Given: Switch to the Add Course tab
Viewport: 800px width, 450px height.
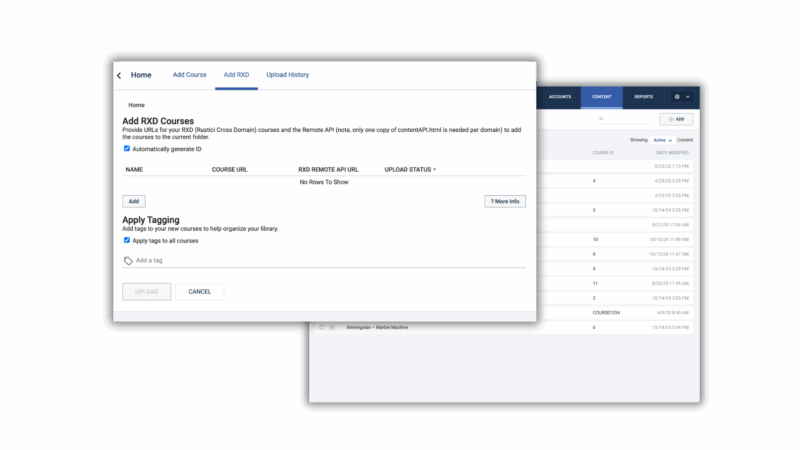Looking at the screenshot, I should coord(189,75).
